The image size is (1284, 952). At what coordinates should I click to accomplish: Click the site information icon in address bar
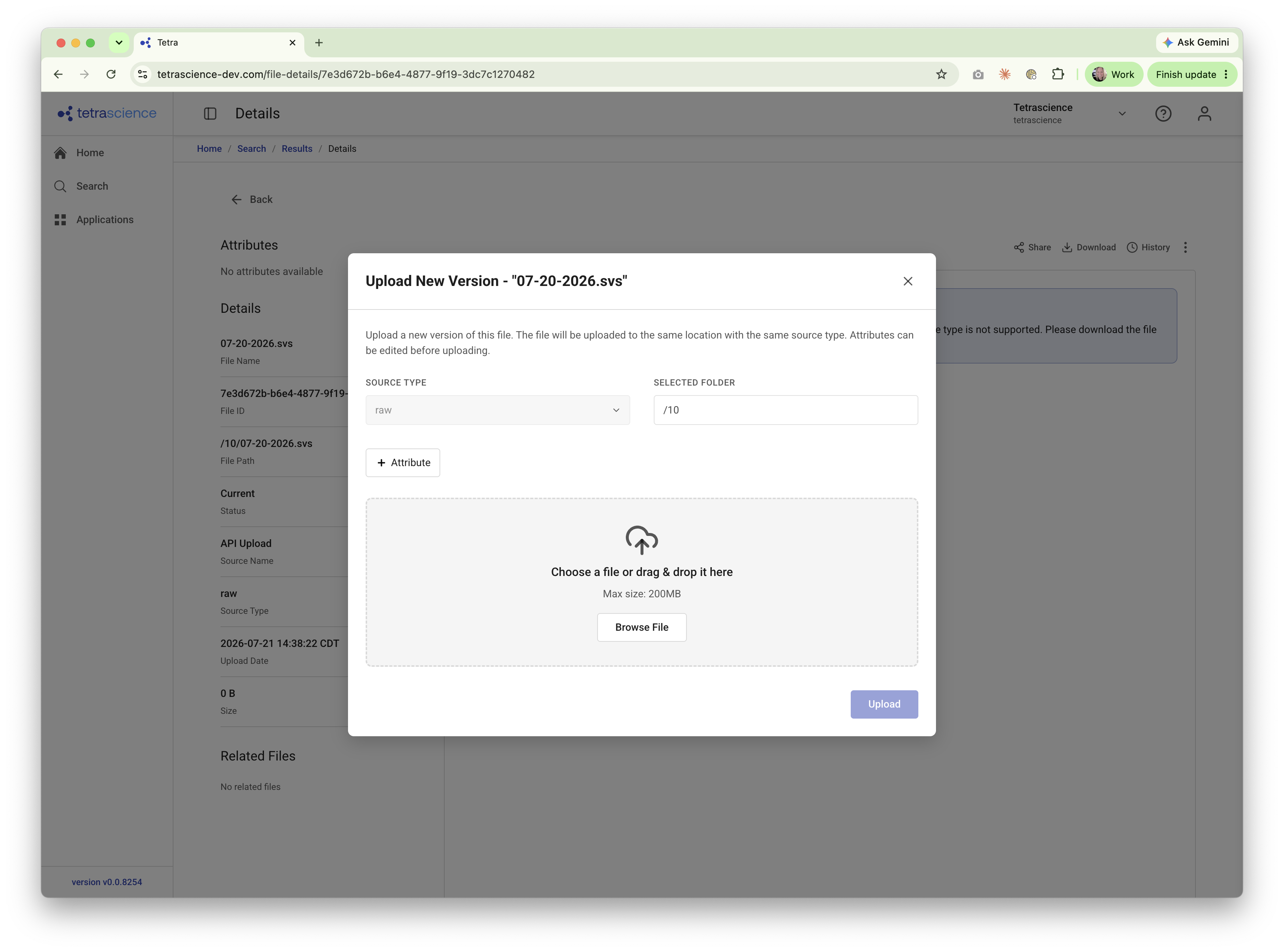(143, 74)
